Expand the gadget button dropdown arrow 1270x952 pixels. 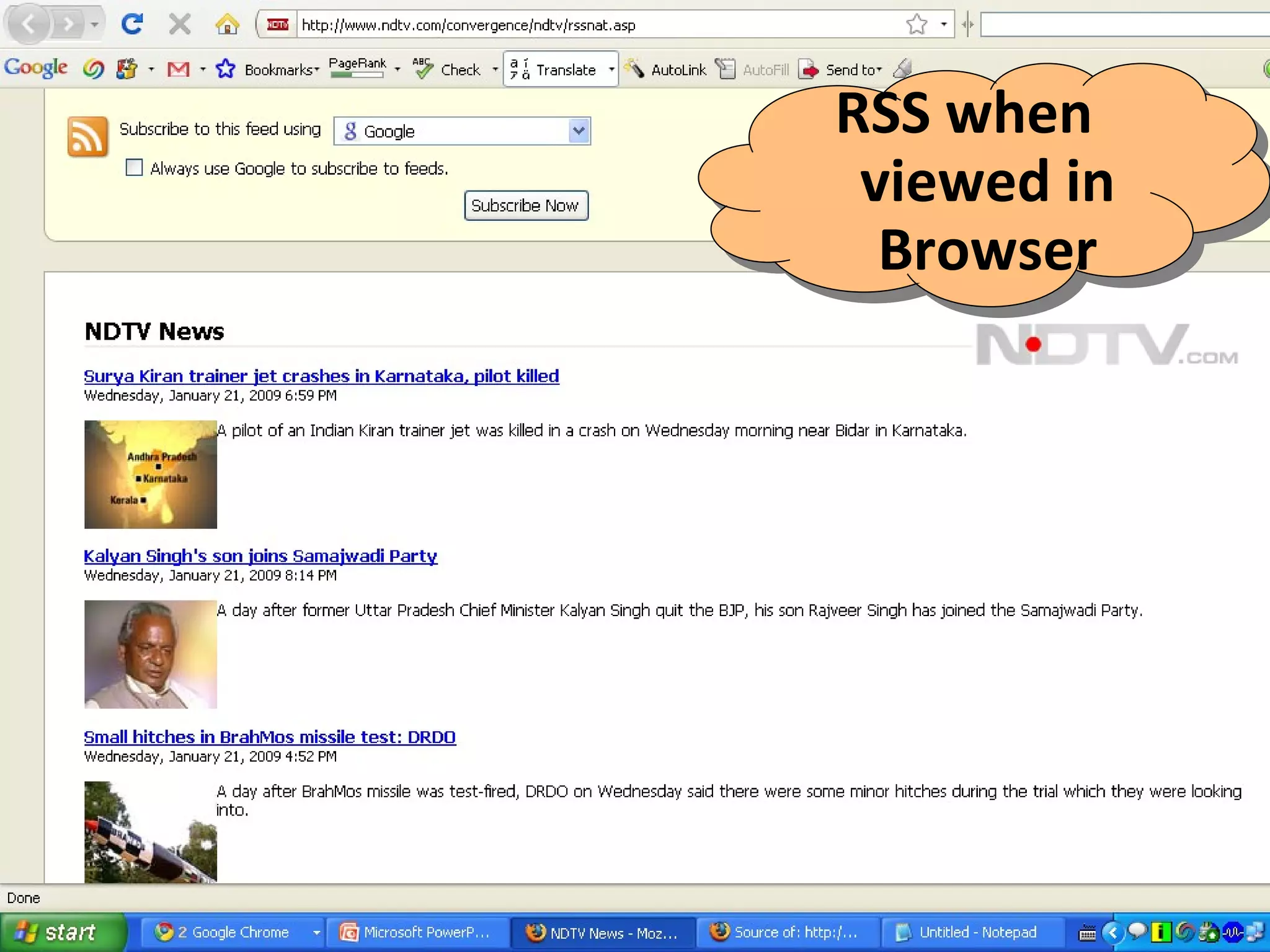coord(151,69)
